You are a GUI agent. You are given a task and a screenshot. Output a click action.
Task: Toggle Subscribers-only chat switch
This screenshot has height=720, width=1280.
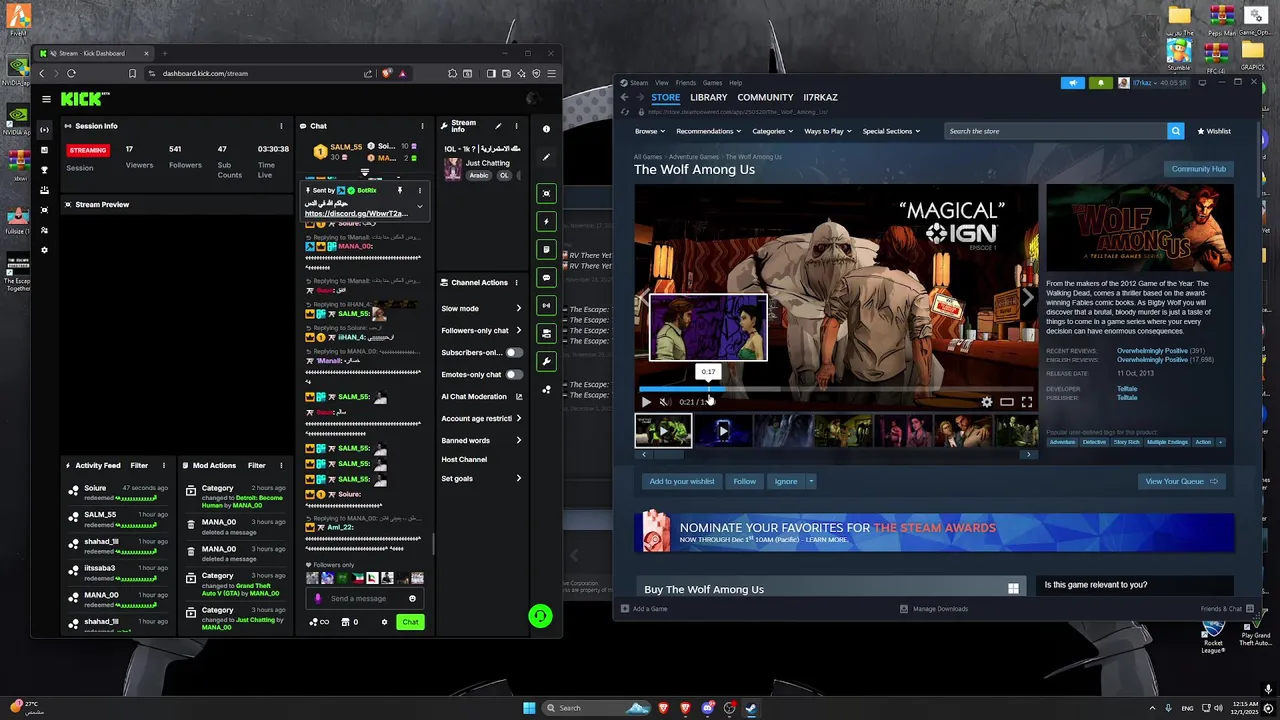(x=513, y=353)
